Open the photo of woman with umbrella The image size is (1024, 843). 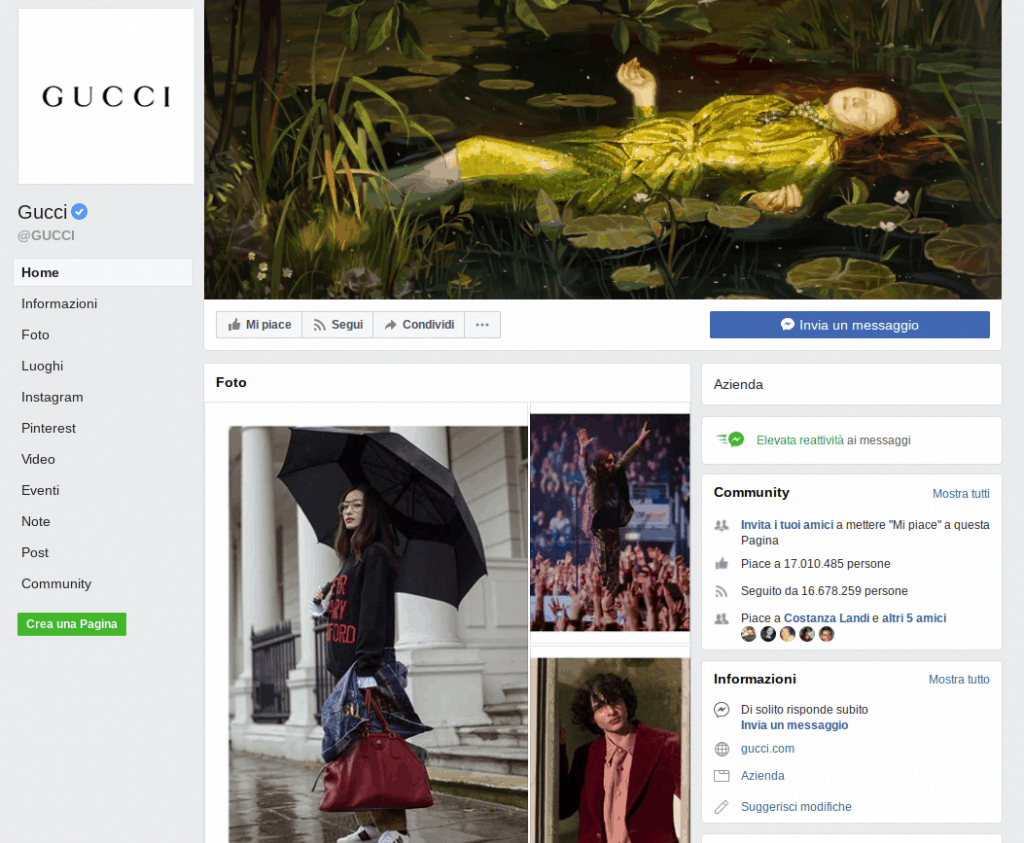click(378, 634)
